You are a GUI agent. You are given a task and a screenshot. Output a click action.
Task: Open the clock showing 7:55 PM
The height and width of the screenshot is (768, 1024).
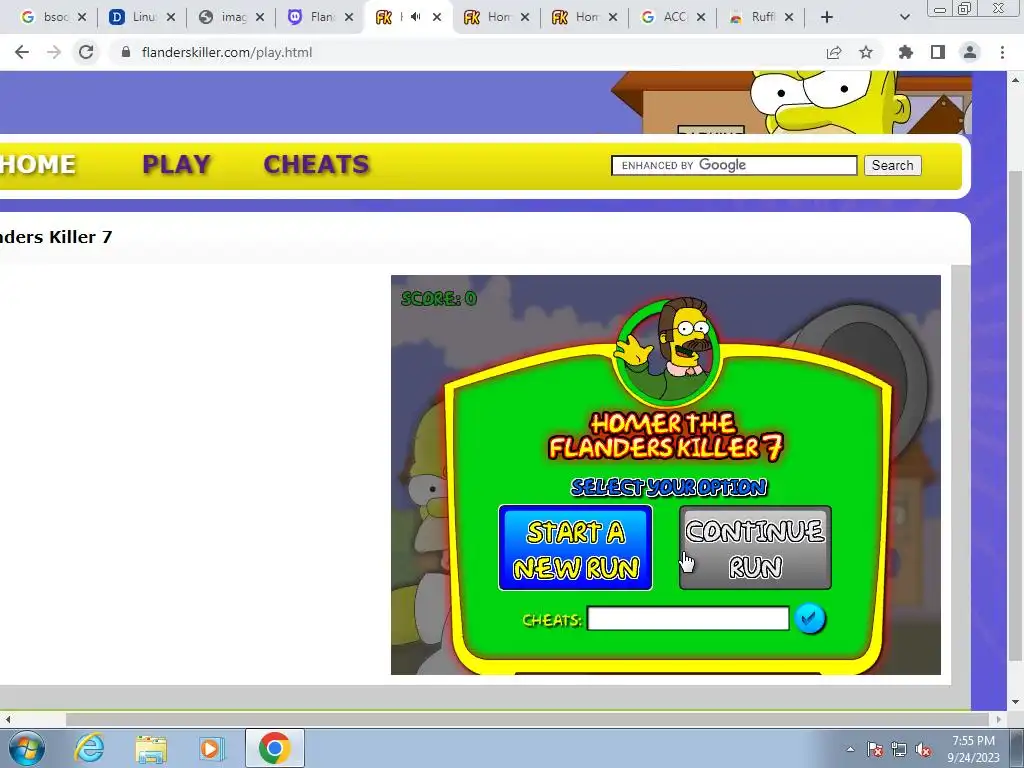[973, 748]
